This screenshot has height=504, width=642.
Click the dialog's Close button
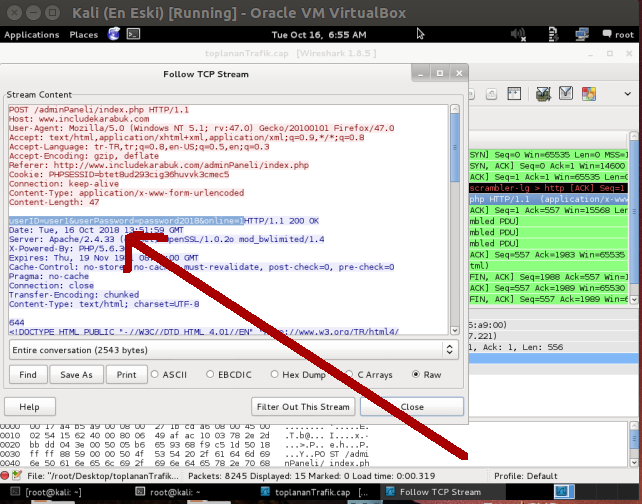click(412, 407)
